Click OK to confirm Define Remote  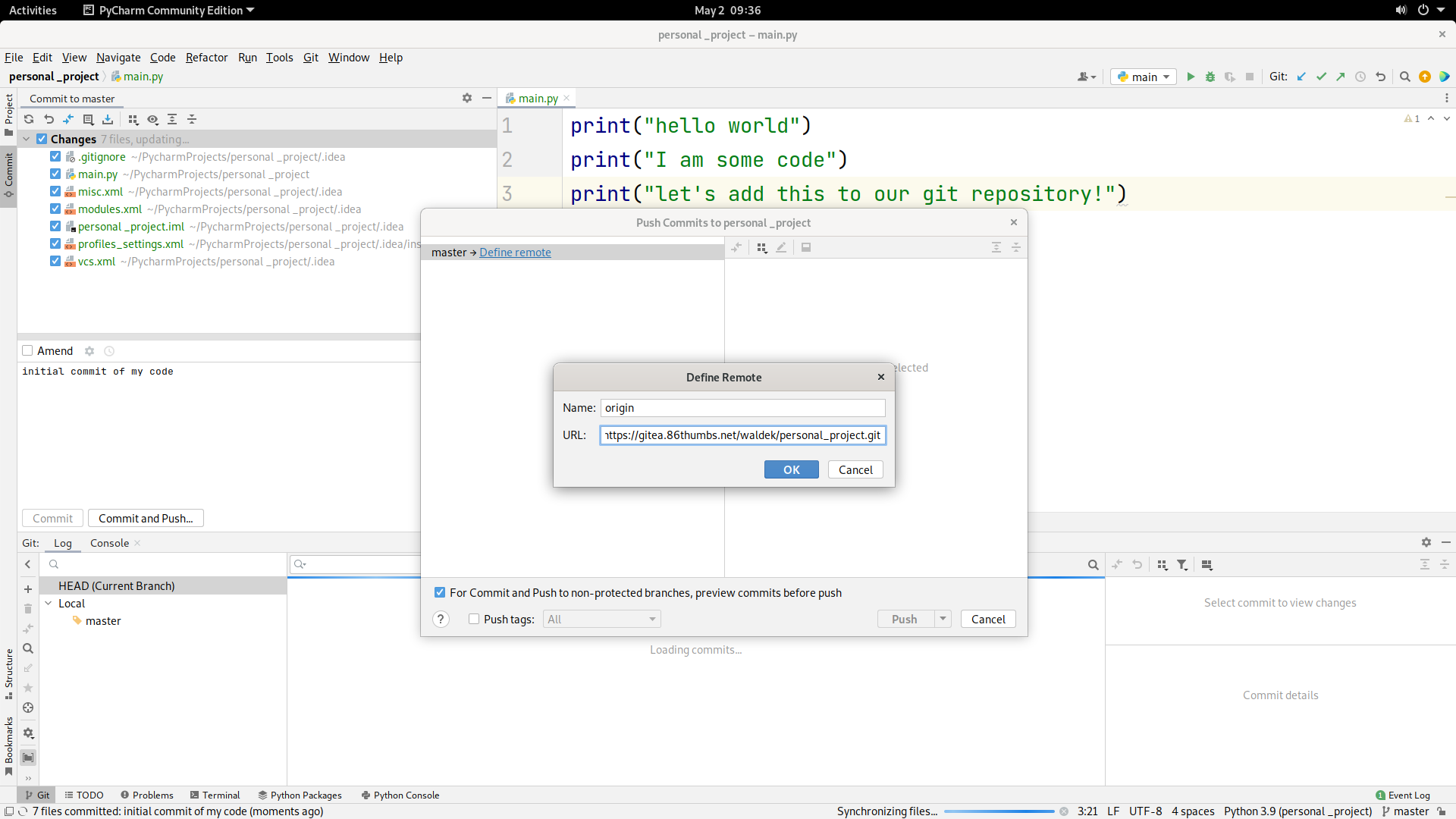[790, 469]
